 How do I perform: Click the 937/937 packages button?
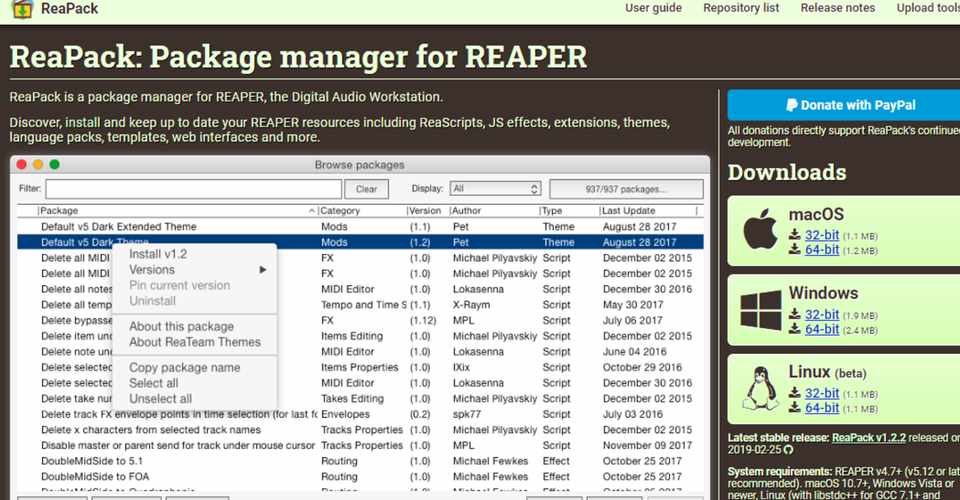(626, 189)
